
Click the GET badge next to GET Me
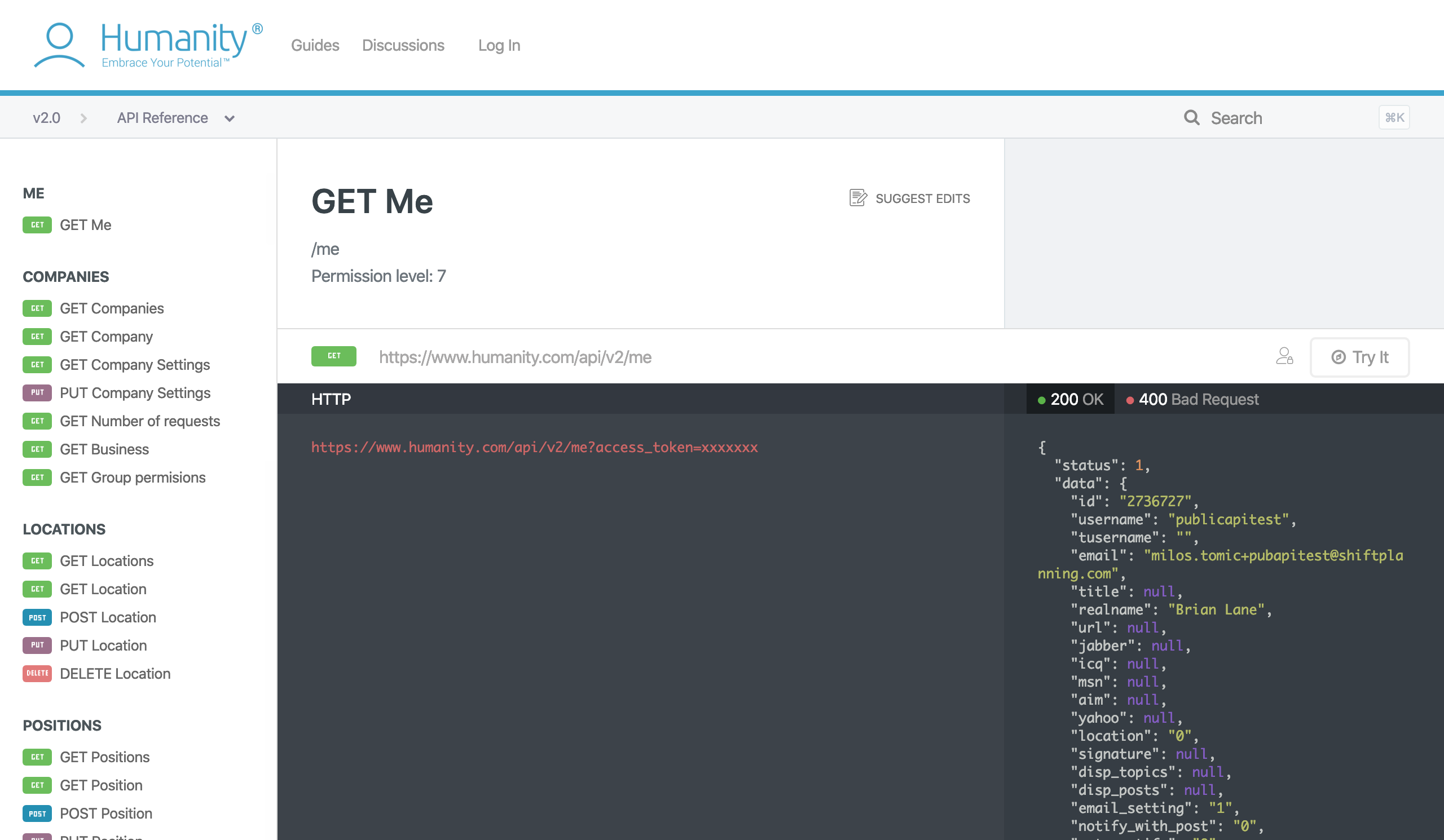(37, 224)
